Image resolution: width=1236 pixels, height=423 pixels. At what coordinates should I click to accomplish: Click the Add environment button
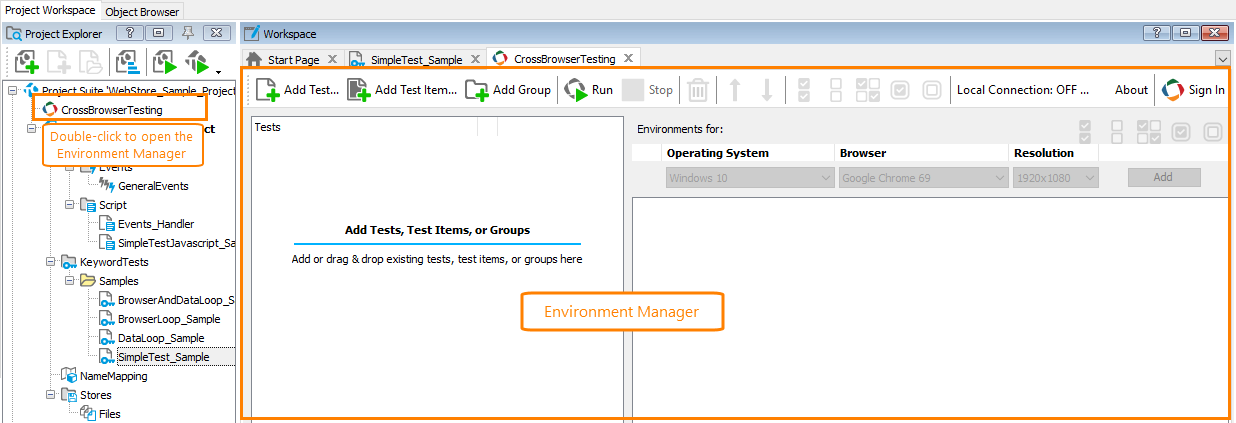(x=1164, y=177)
